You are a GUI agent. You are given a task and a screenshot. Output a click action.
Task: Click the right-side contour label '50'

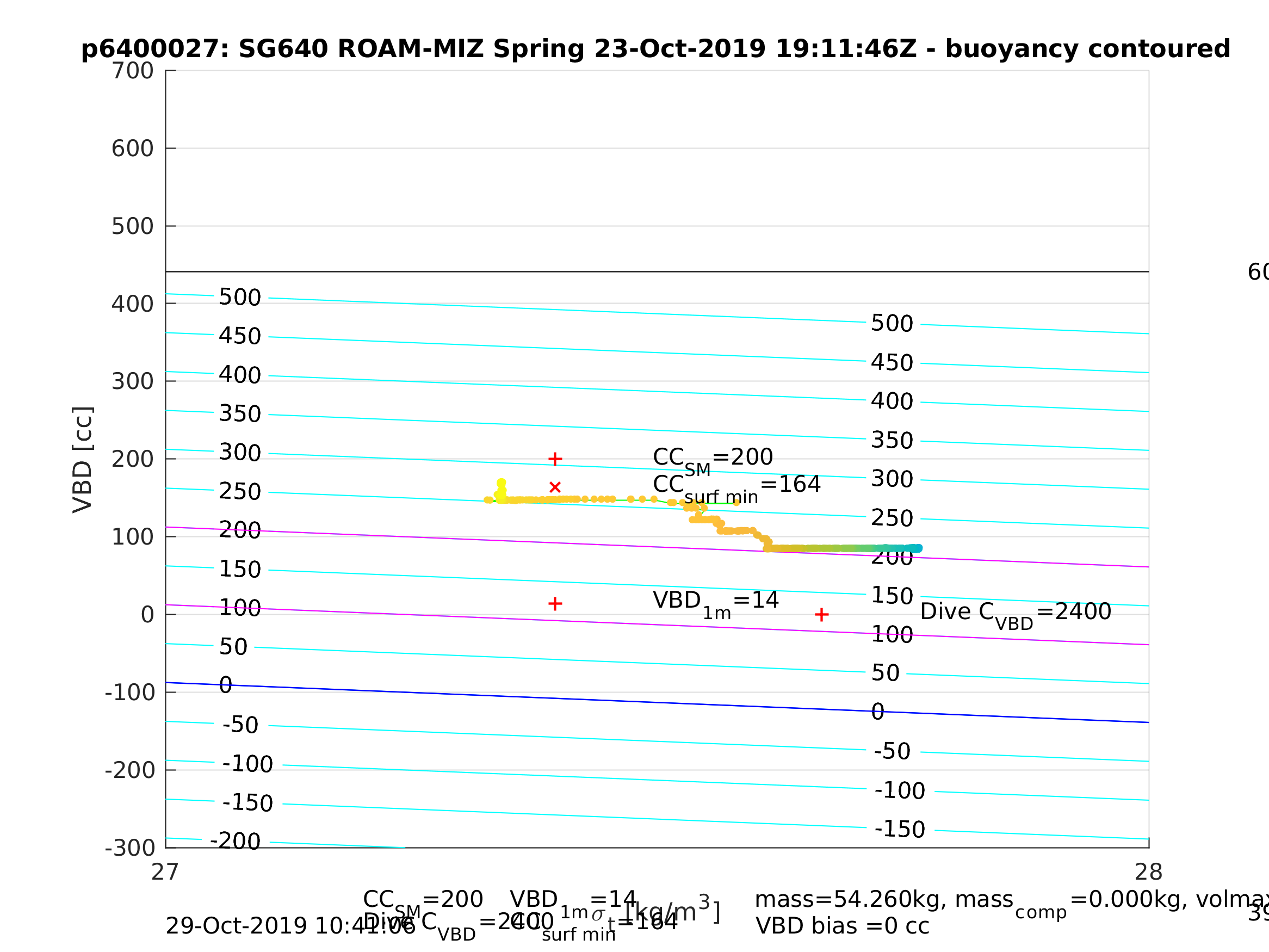click(885, 673)
